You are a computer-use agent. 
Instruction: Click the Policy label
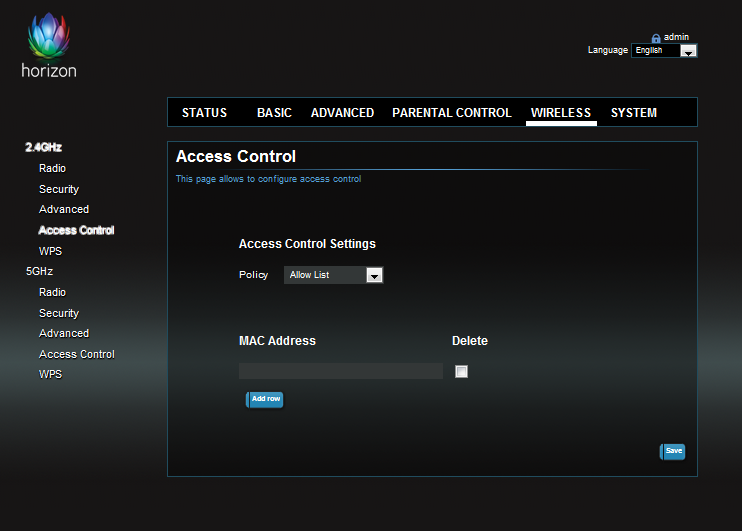pyautogui.click(x=254, y=275)
